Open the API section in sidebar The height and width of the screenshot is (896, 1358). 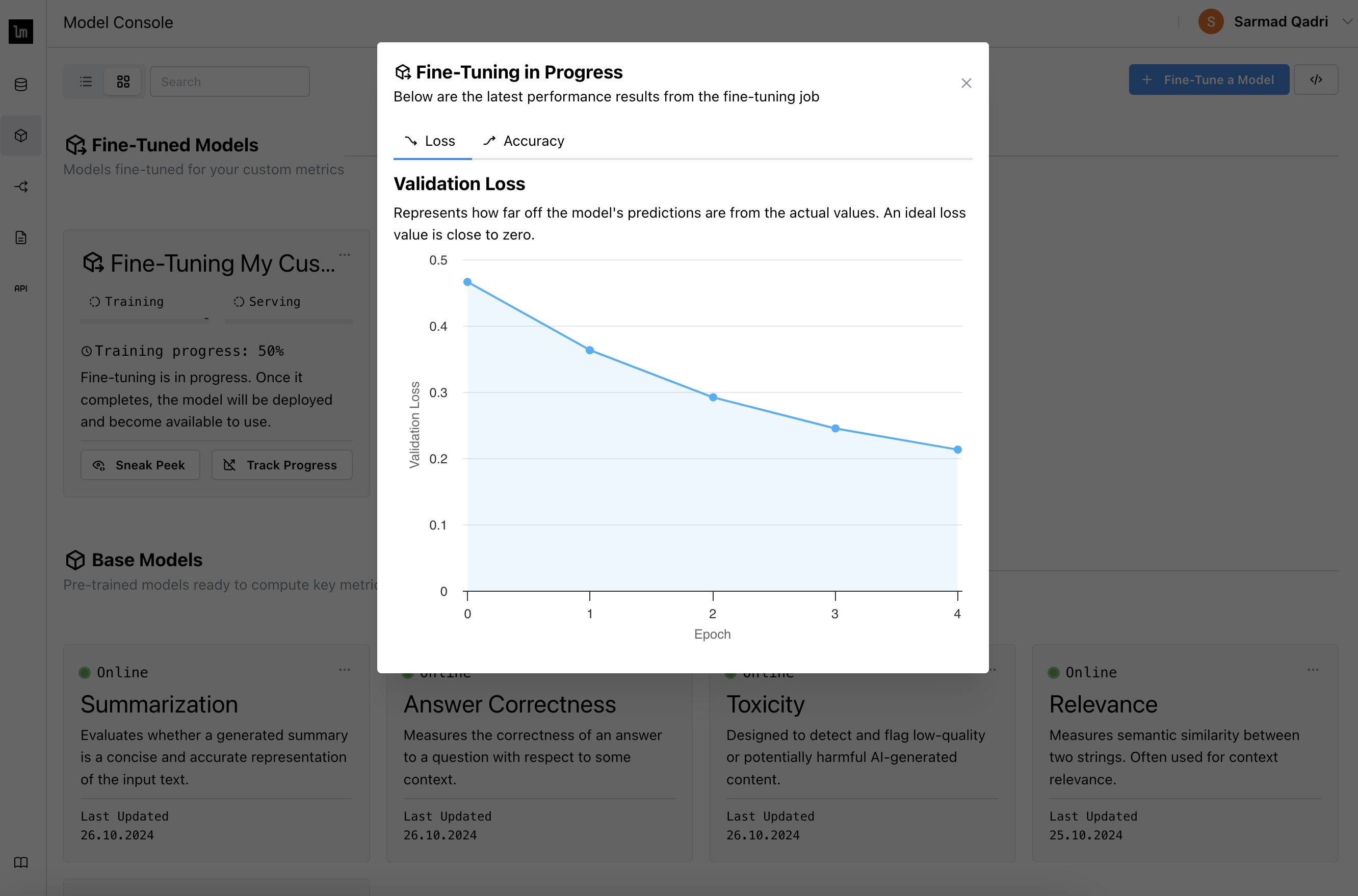20,288
